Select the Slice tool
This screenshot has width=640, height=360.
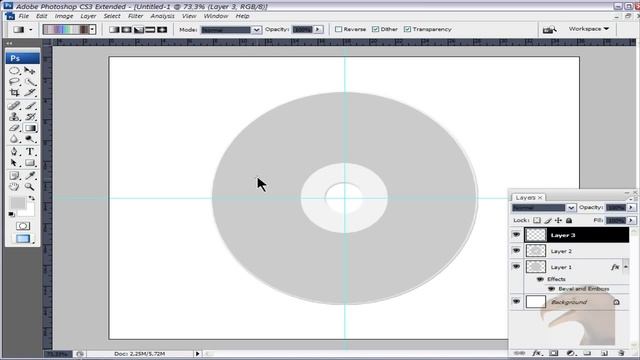coord(30,93)
